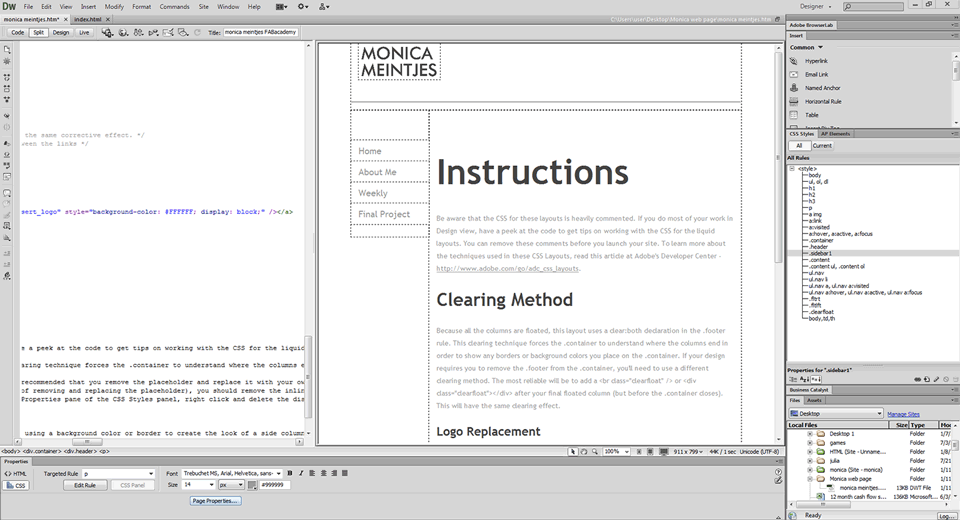960x520 pixels.
Task: Switch to the AP Elements tab
Action: point(836,134)
